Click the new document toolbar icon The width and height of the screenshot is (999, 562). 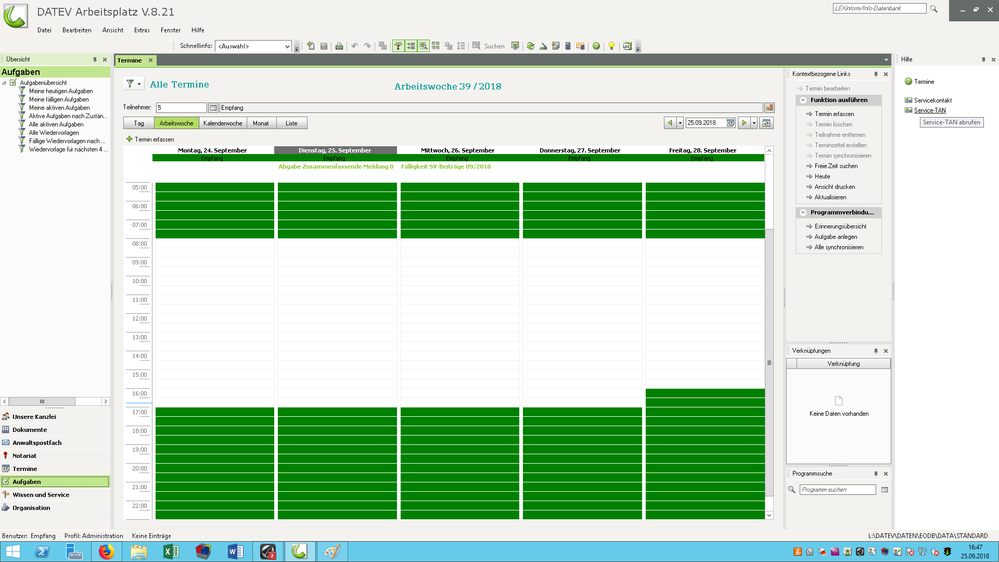click(311, 46)
